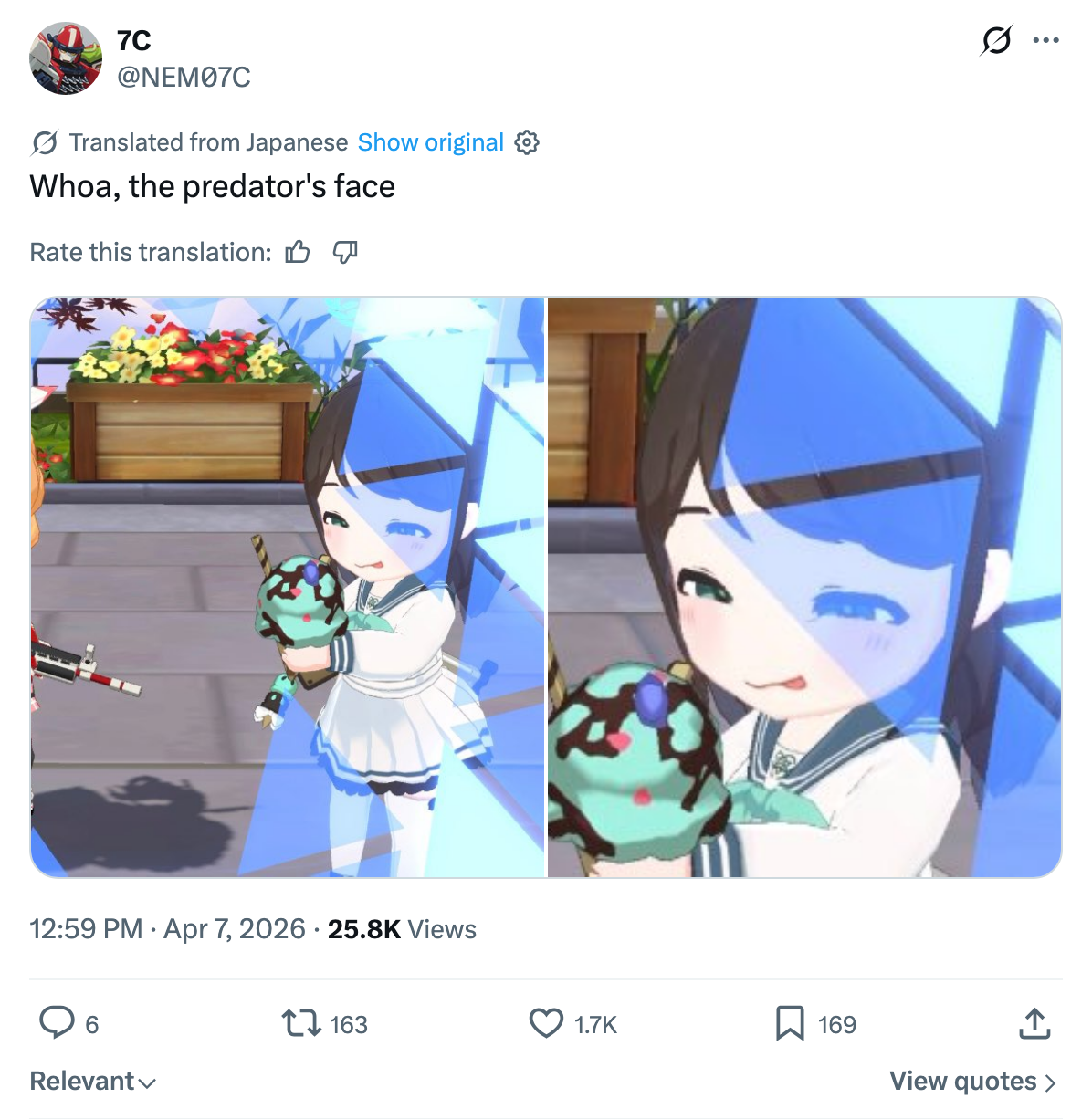
Task: Open the three-dot more options menu
Action: (x=1045, y=40)
